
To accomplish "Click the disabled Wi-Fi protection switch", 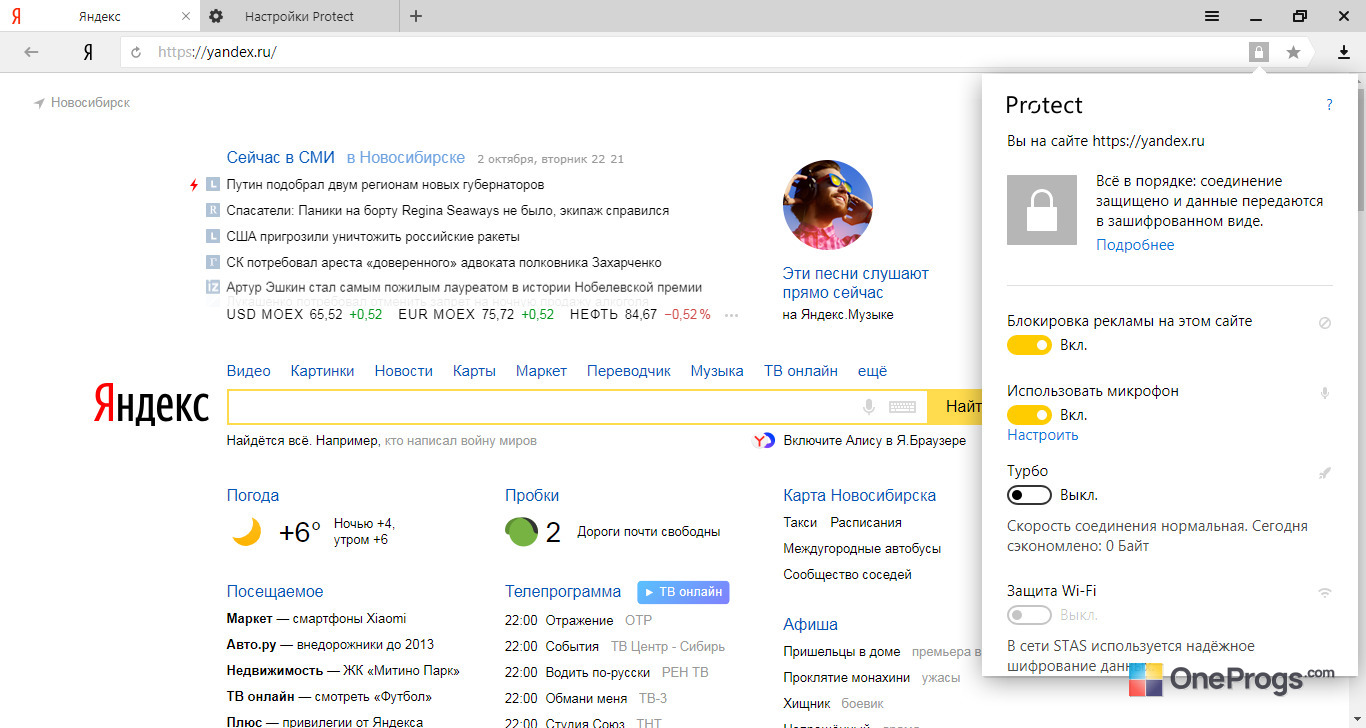I will click(x=1029, y=615).
